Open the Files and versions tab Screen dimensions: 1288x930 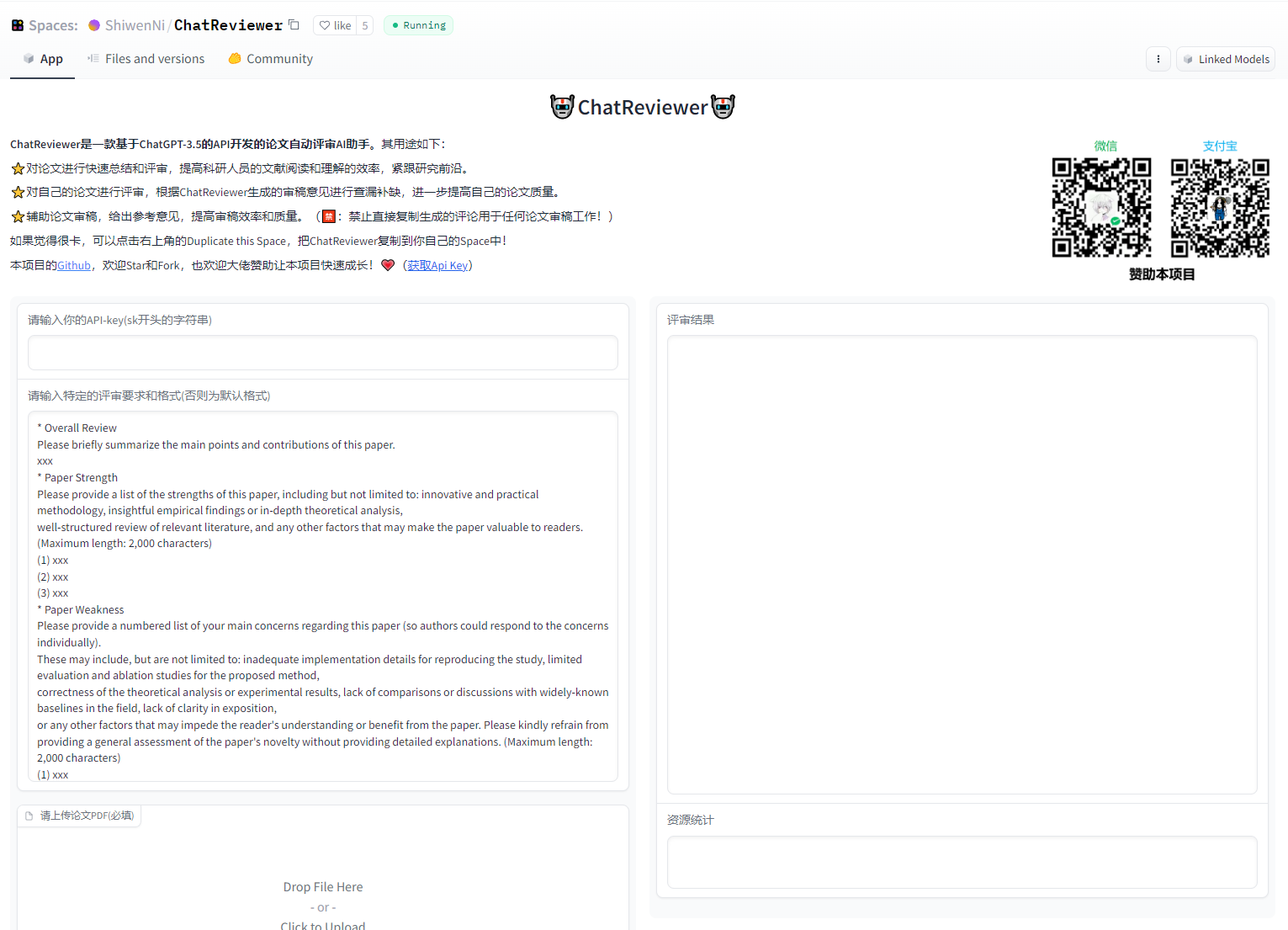146,59
